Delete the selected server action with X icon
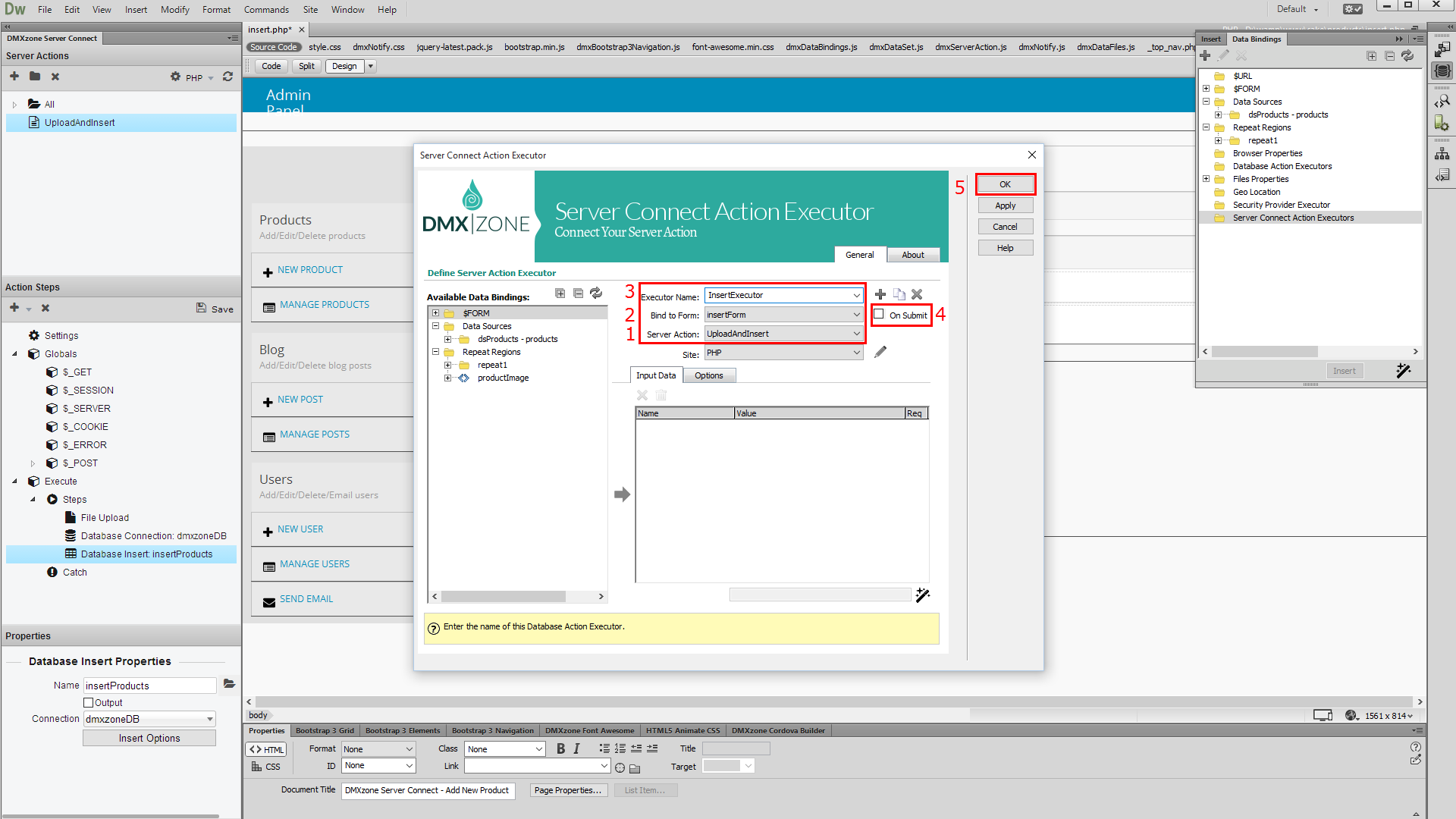The width and height of the screenshot is (1456, 819). tap(55, 77)
